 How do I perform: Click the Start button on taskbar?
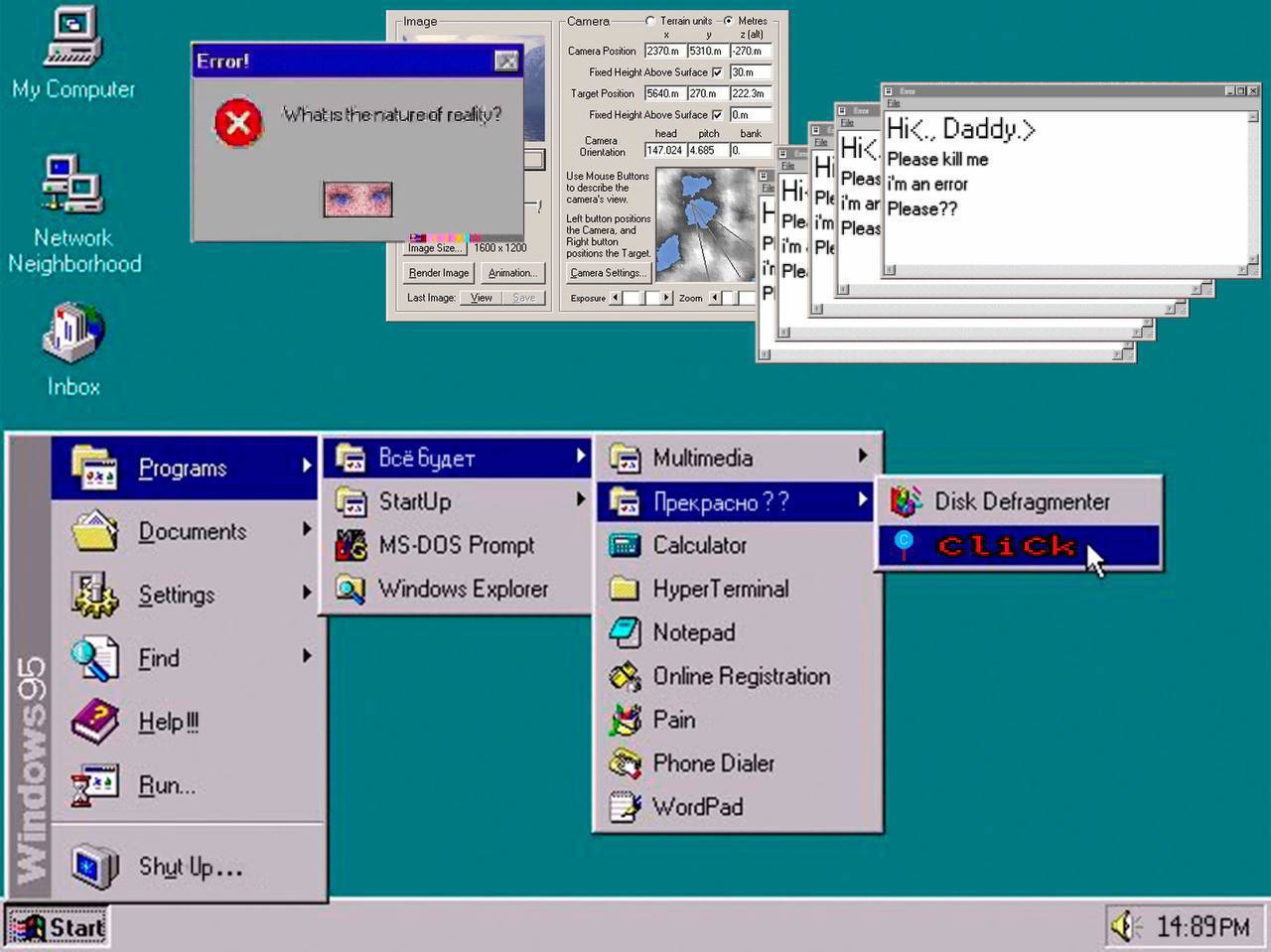tap(58, 927)
